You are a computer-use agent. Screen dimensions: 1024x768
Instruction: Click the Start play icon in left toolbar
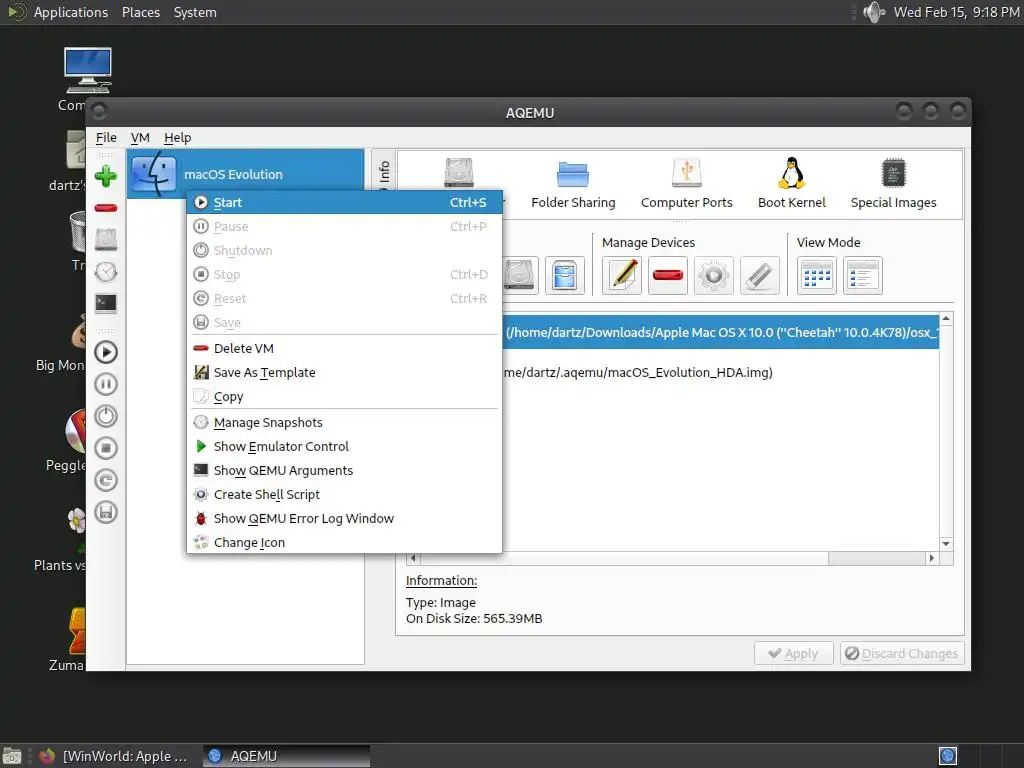pyautogui.click(x=106, y=352)
